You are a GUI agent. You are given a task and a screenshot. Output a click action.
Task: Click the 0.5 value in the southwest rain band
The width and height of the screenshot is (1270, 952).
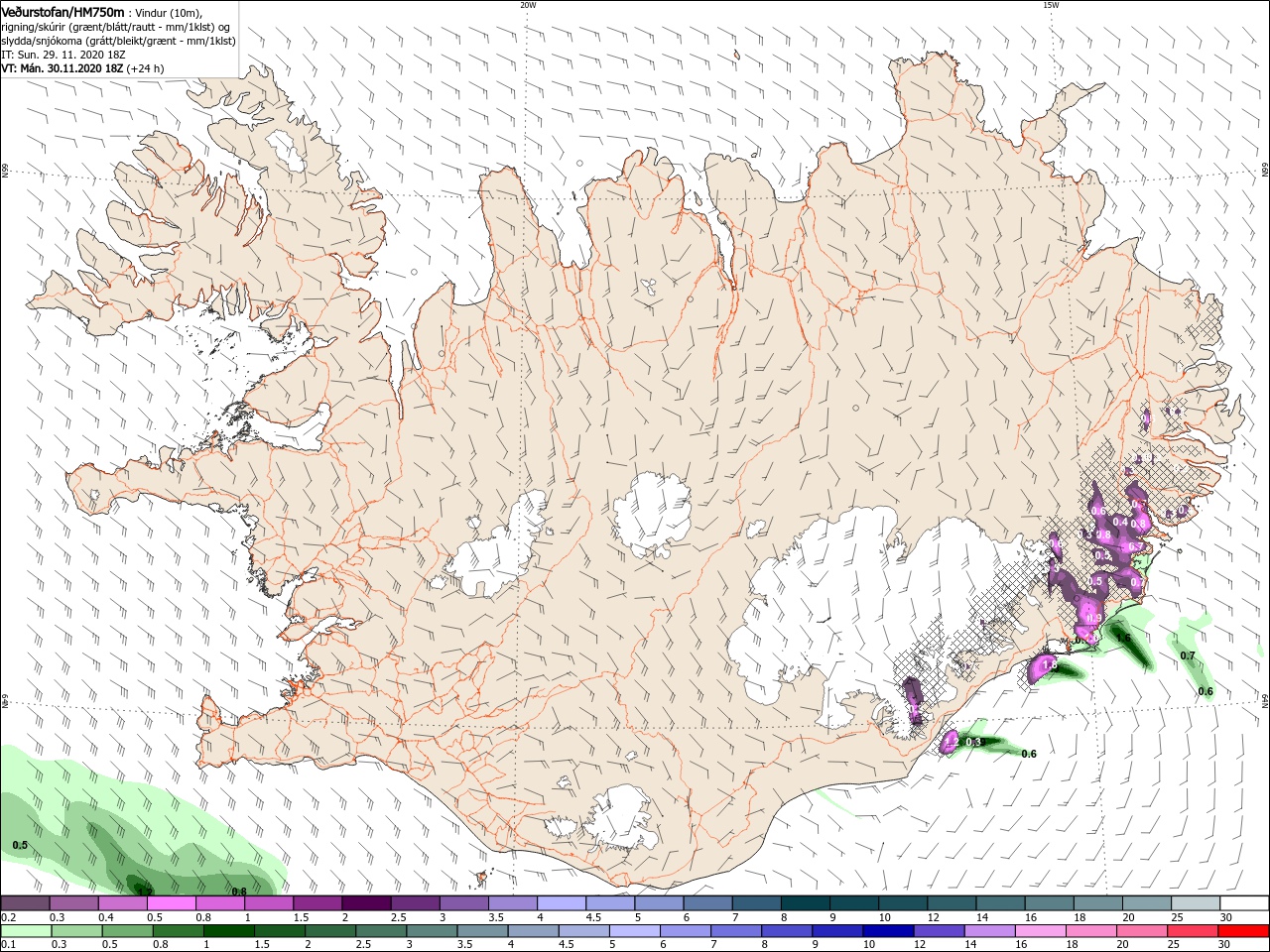tap(20, 845)
